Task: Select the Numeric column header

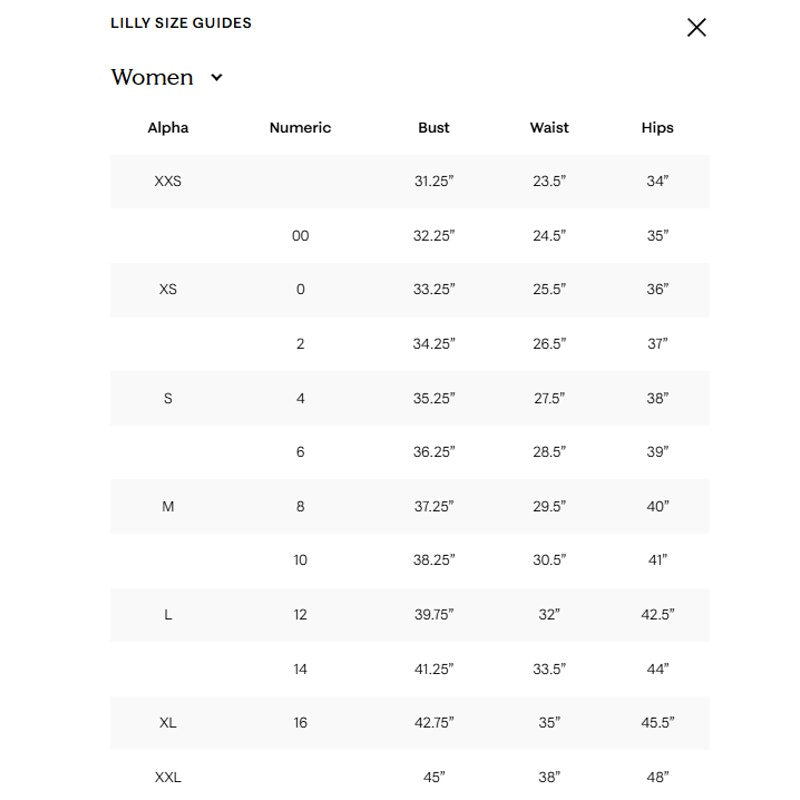Action: (300, 128)
